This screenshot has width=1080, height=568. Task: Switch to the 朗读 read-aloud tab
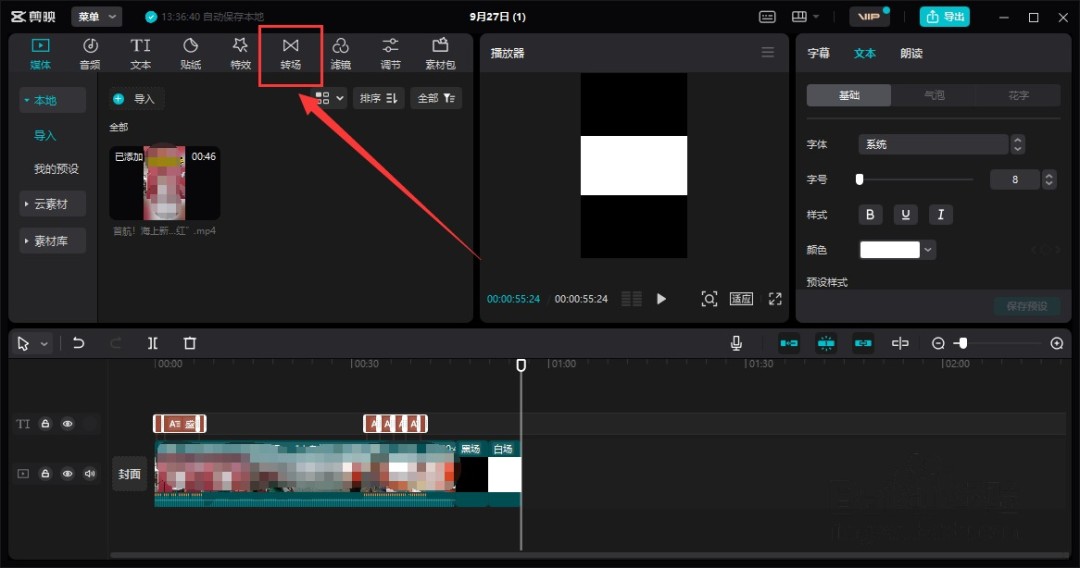pos(911,53)
